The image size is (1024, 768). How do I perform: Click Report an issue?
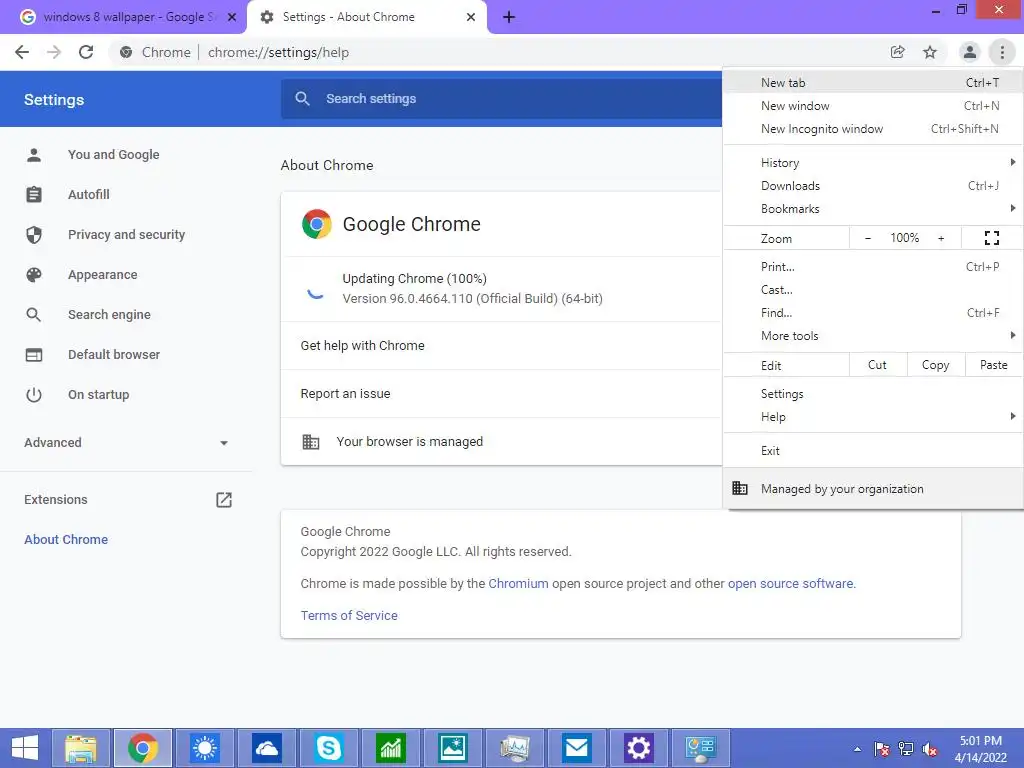pos(502,394)
